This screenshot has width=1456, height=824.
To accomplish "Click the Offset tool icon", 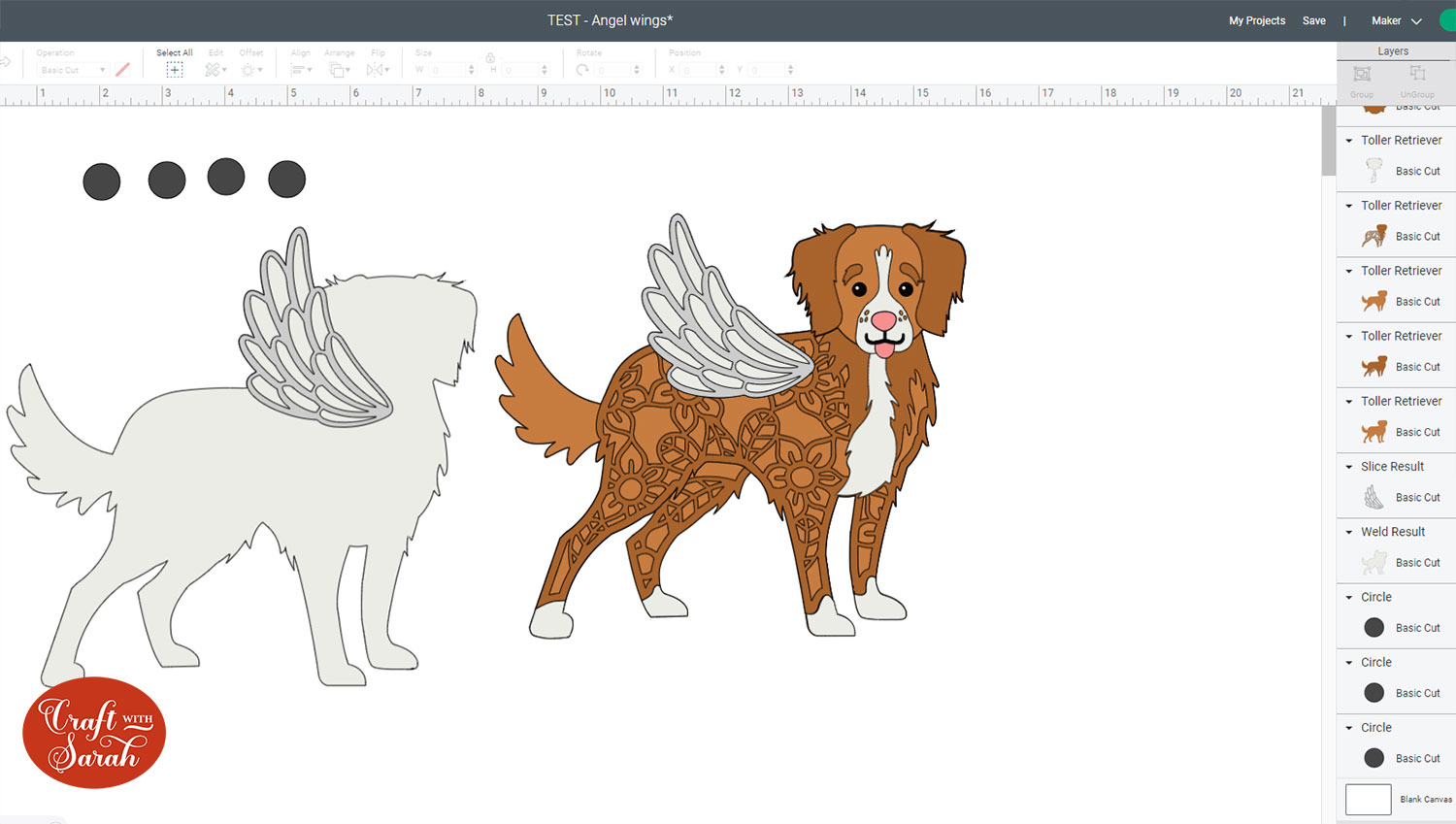I will [248, 70].
